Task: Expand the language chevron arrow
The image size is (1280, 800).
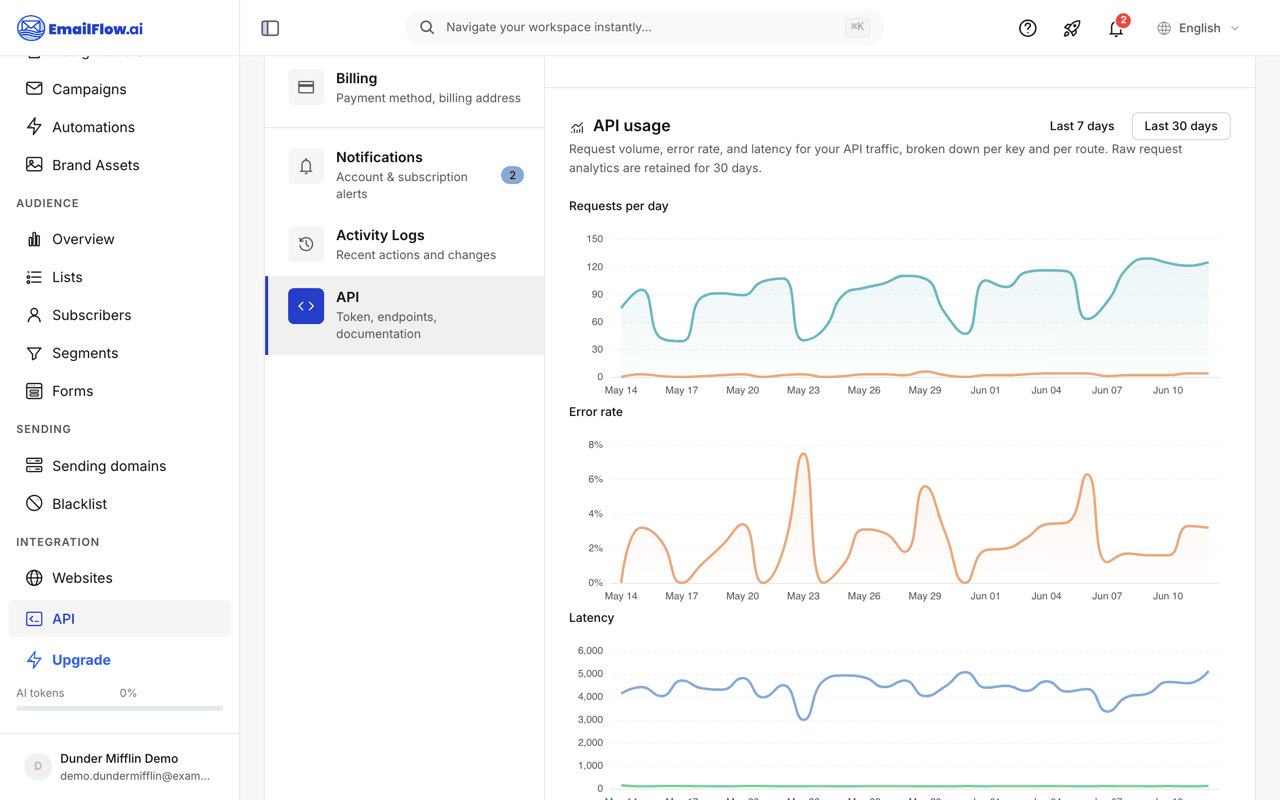Action: [1235, 28]
